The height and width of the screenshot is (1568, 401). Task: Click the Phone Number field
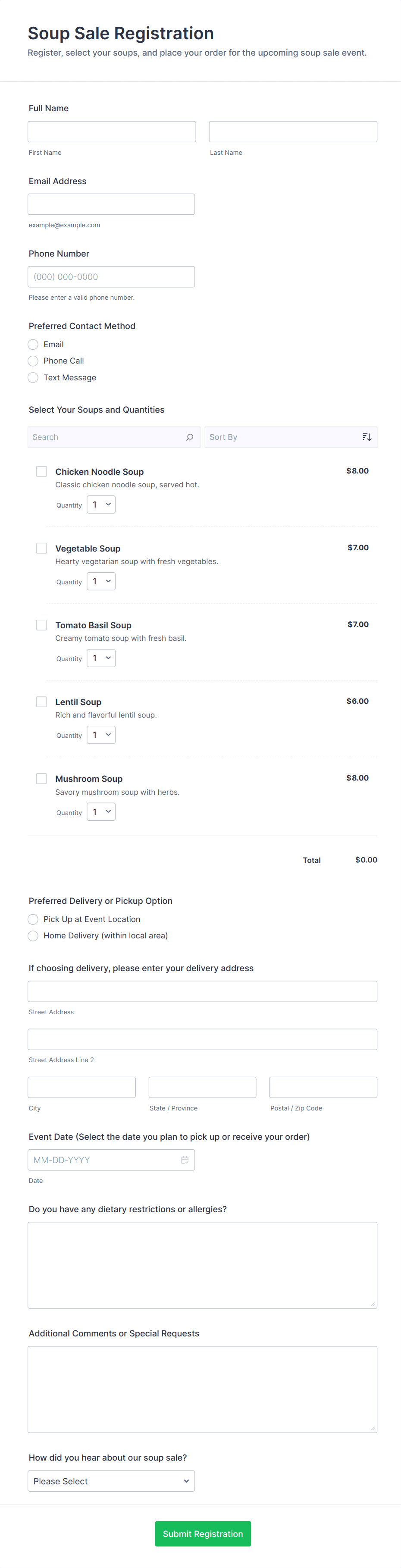[x=111, y=276]
